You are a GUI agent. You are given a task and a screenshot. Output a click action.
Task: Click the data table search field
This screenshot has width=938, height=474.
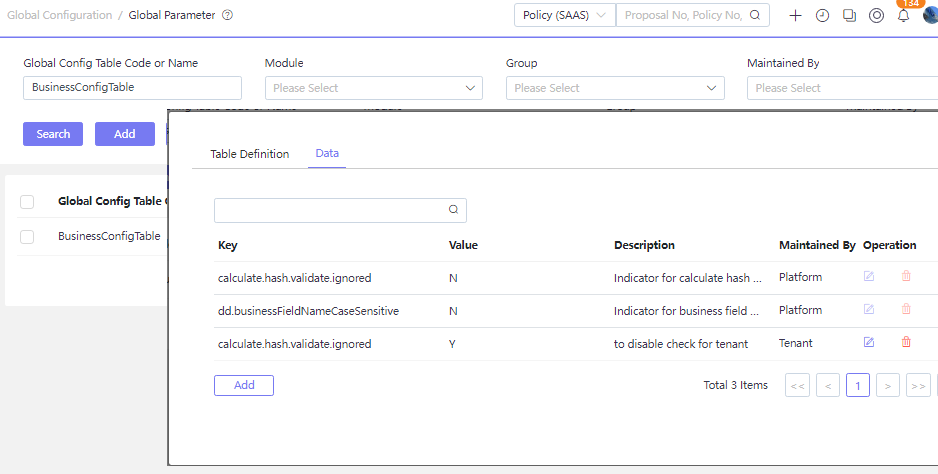pos(332,210)
